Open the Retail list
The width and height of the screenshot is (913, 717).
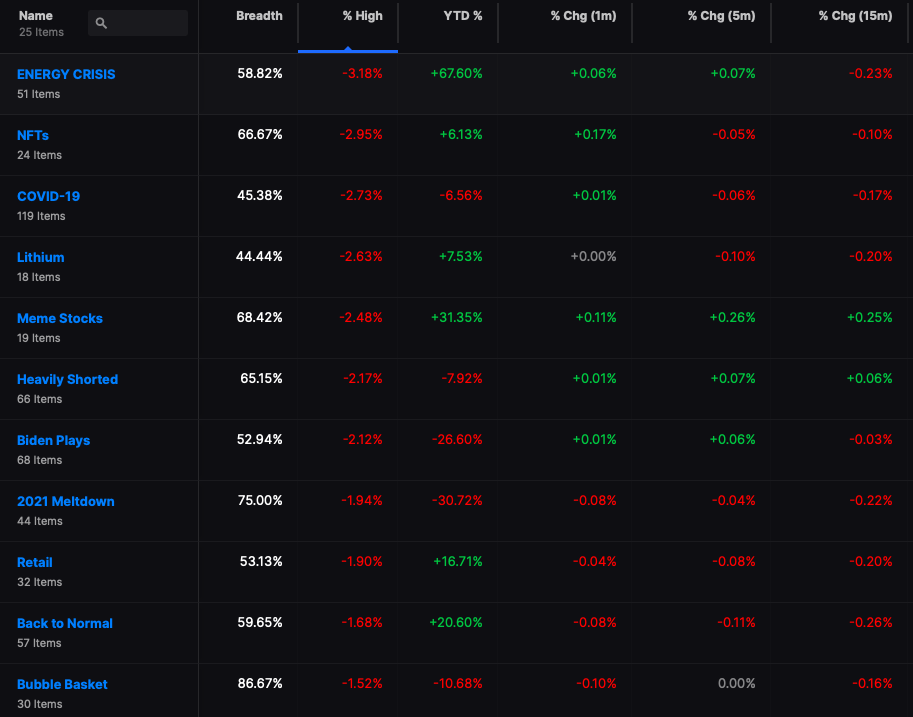[34, 563]
